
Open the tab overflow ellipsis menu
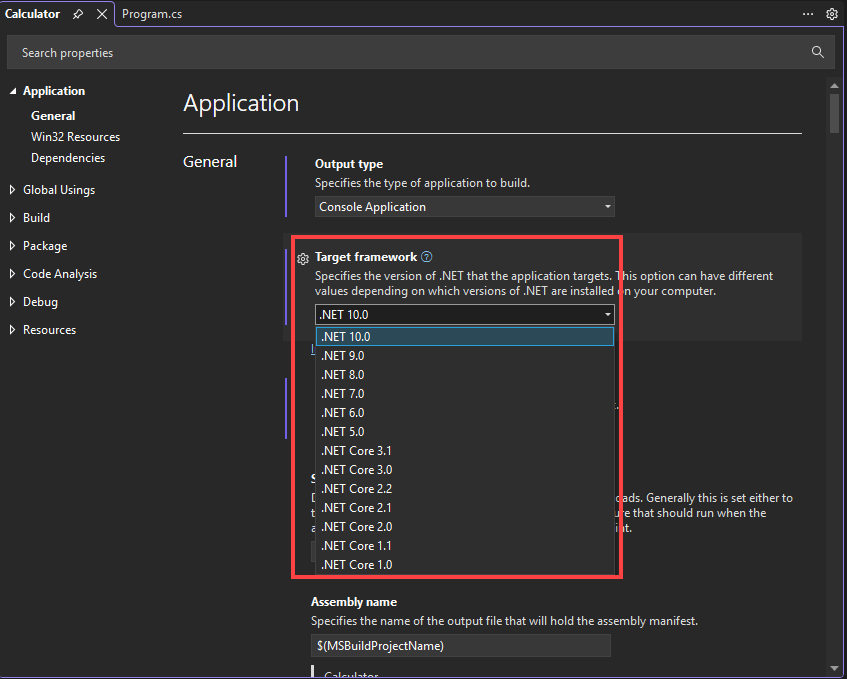coord(808,14)
